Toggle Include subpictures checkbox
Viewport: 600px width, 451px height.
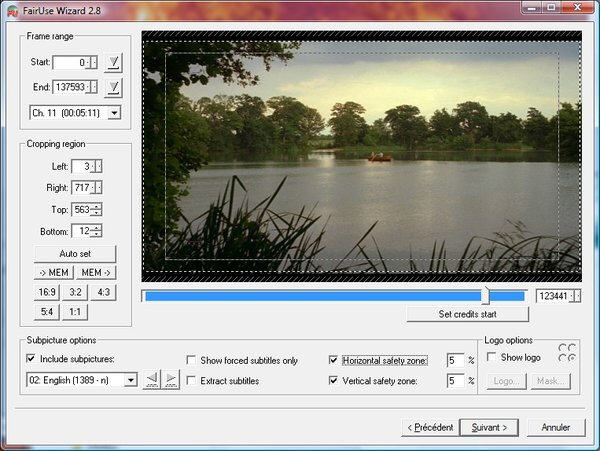click(32, 358)
